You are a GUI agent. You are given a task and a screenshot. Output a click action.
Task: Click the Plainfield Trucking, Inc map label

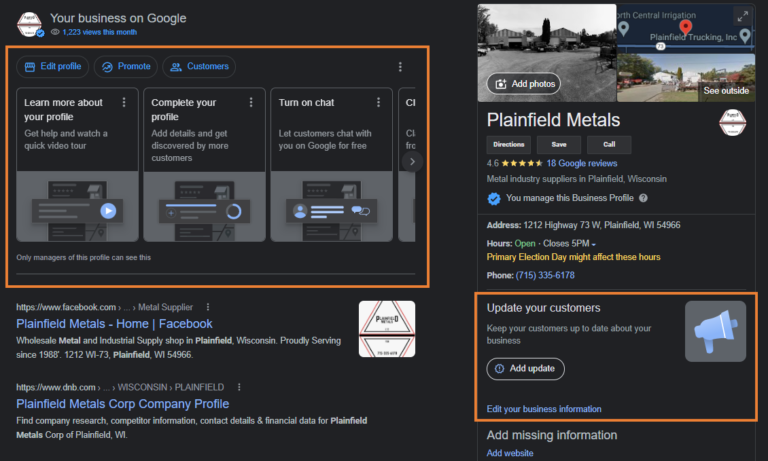click(693, 37)
